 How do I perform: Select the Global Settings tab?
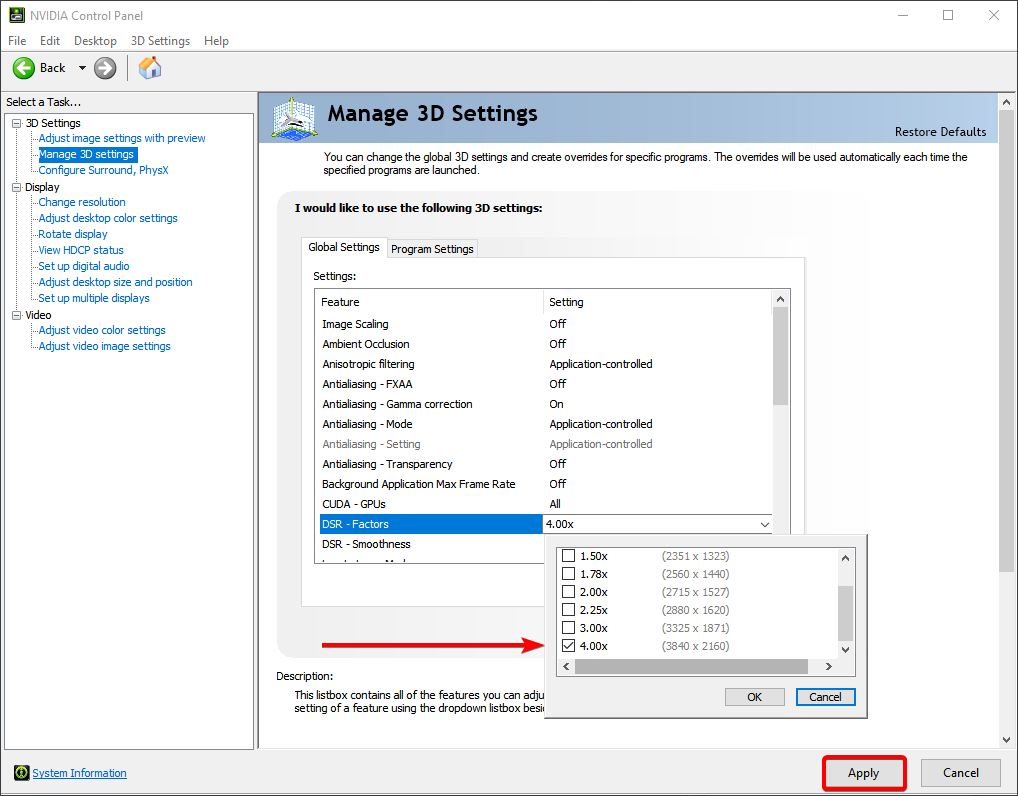pyautogui.click(x=344, y=247)
